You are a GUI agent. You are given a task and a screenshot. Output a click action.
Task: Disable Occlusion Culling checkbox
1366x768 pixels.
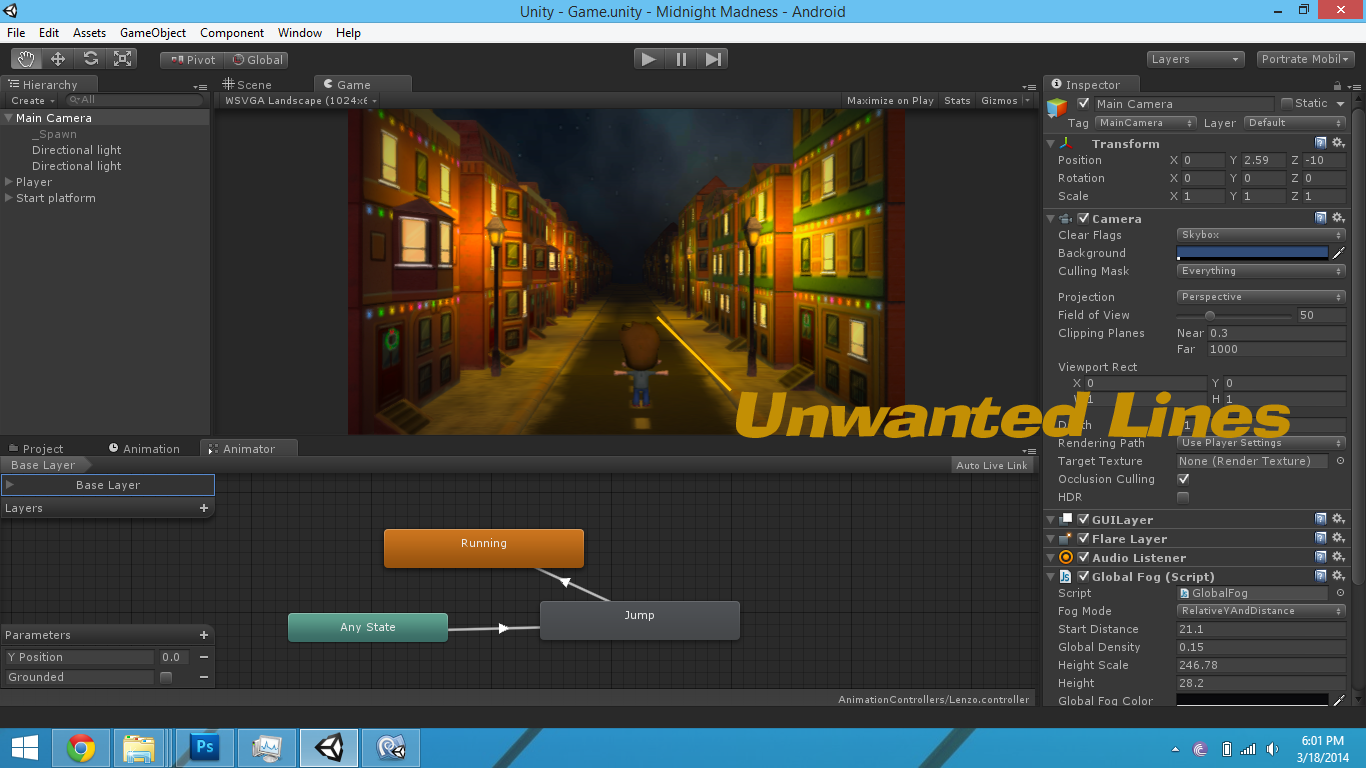(x=1184, y=479)
